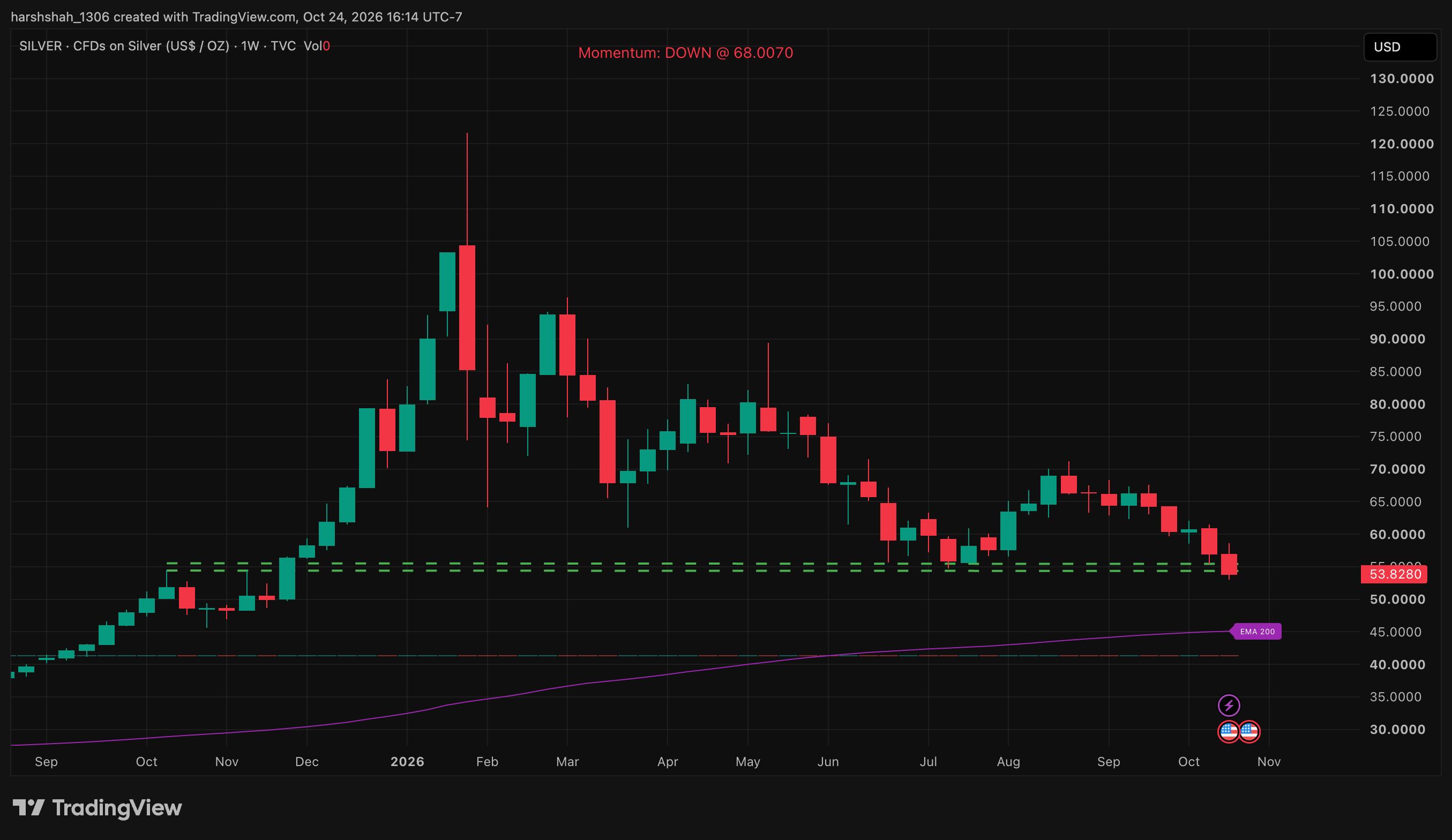
Task: Click the harshshah_1306 attribution header text
Action: coord(236,17)
